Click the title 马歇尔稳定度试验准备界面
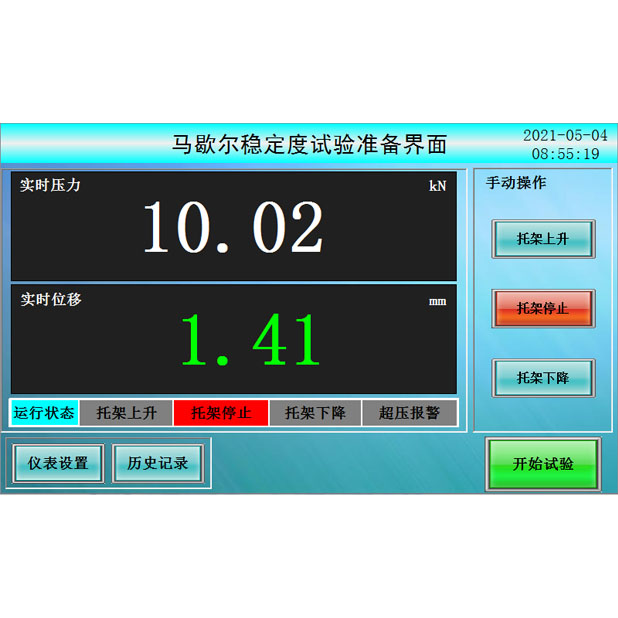 pyautogui.click(x=309, y=144)
